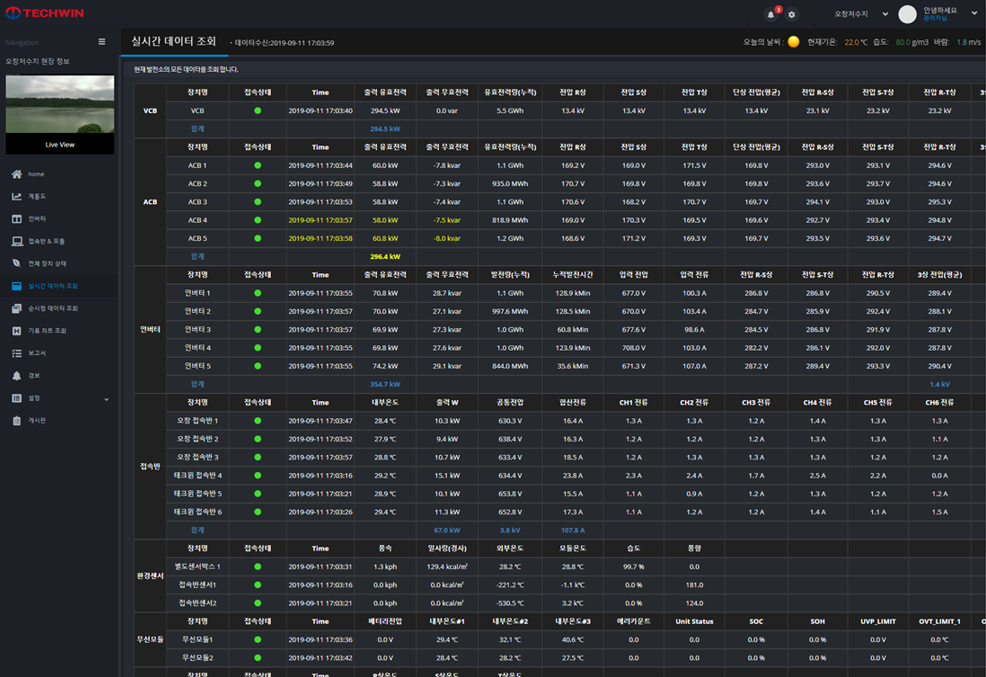This screenshot has width=986, height=677.
Task: Open 접속반 & 모듈 sidebar item
Action: 46,241
